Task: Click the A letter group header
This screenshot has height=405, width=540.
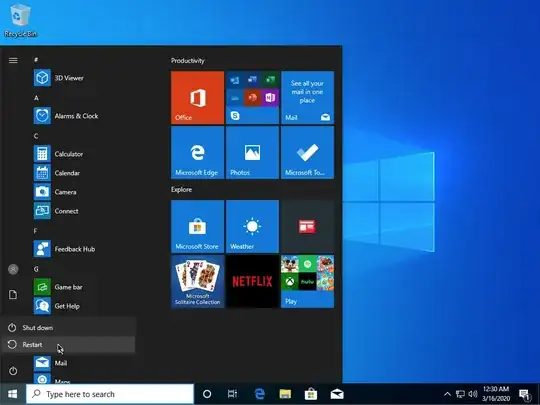Action: [x=36, y=98]
